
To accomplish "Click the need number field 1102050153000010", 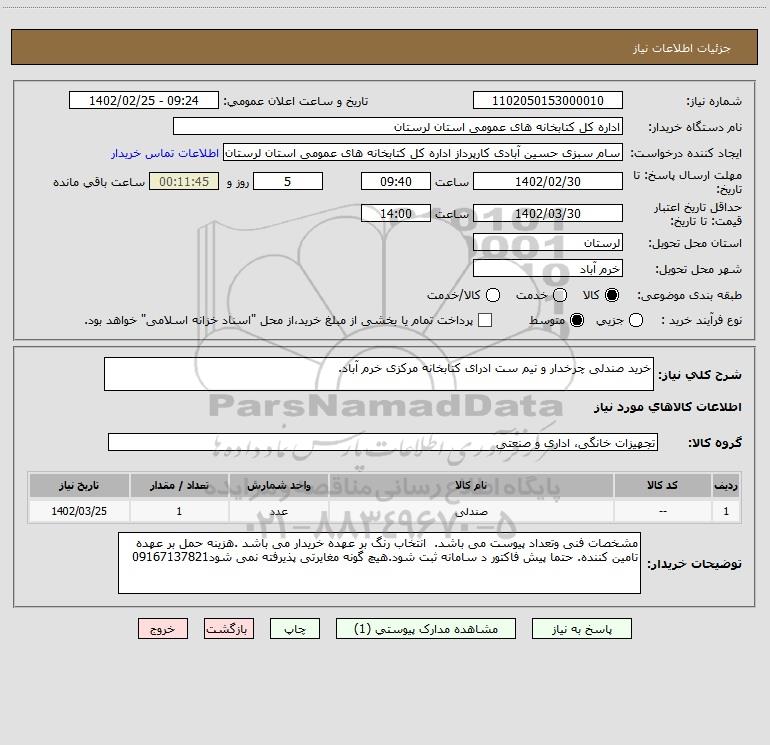I will pyautogui.click(x=548, y=100).
